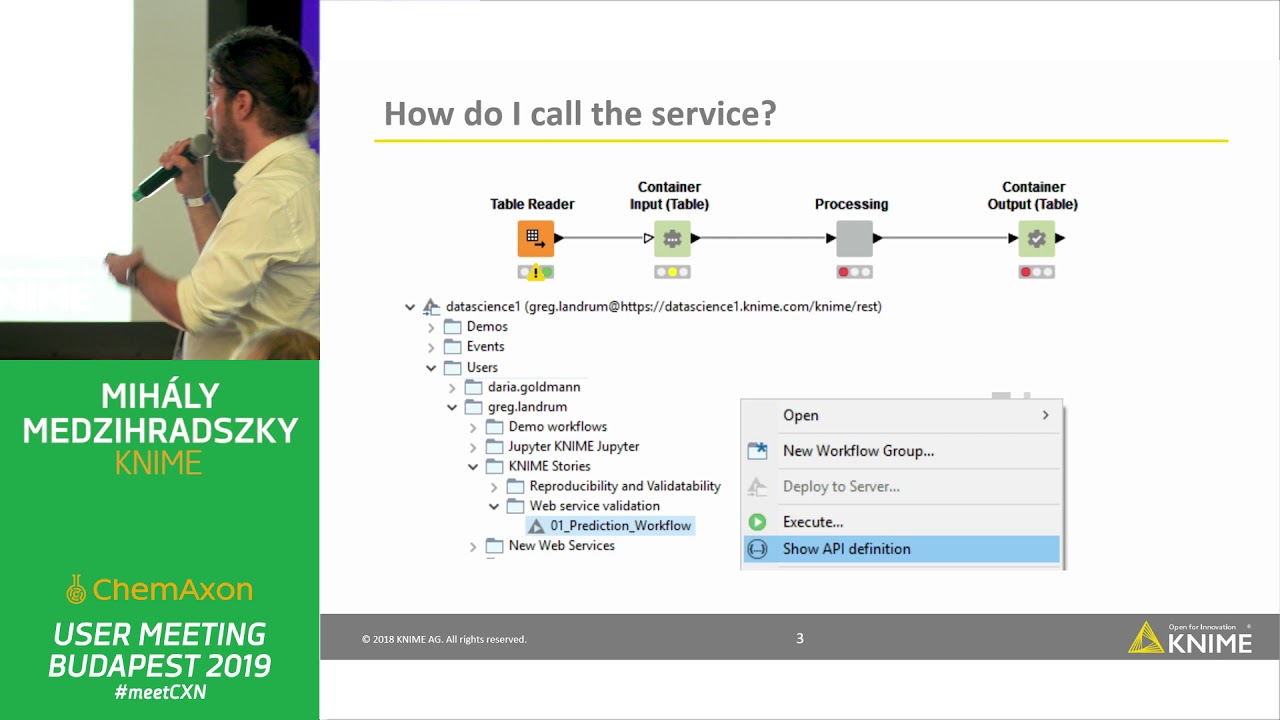This screenshot has height=720, width=1280.
Task: Click the greg.landrum folder icon
Action: (x=473, y=407)
